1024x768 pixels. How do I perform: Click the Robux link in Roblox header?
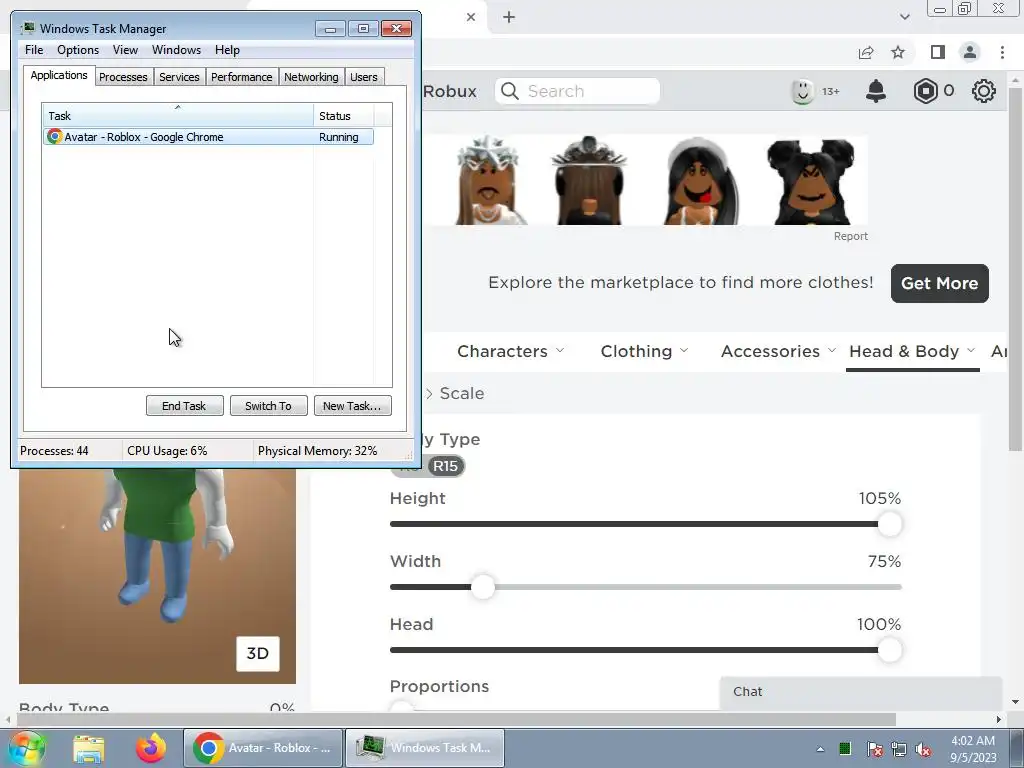pos(449,91)
